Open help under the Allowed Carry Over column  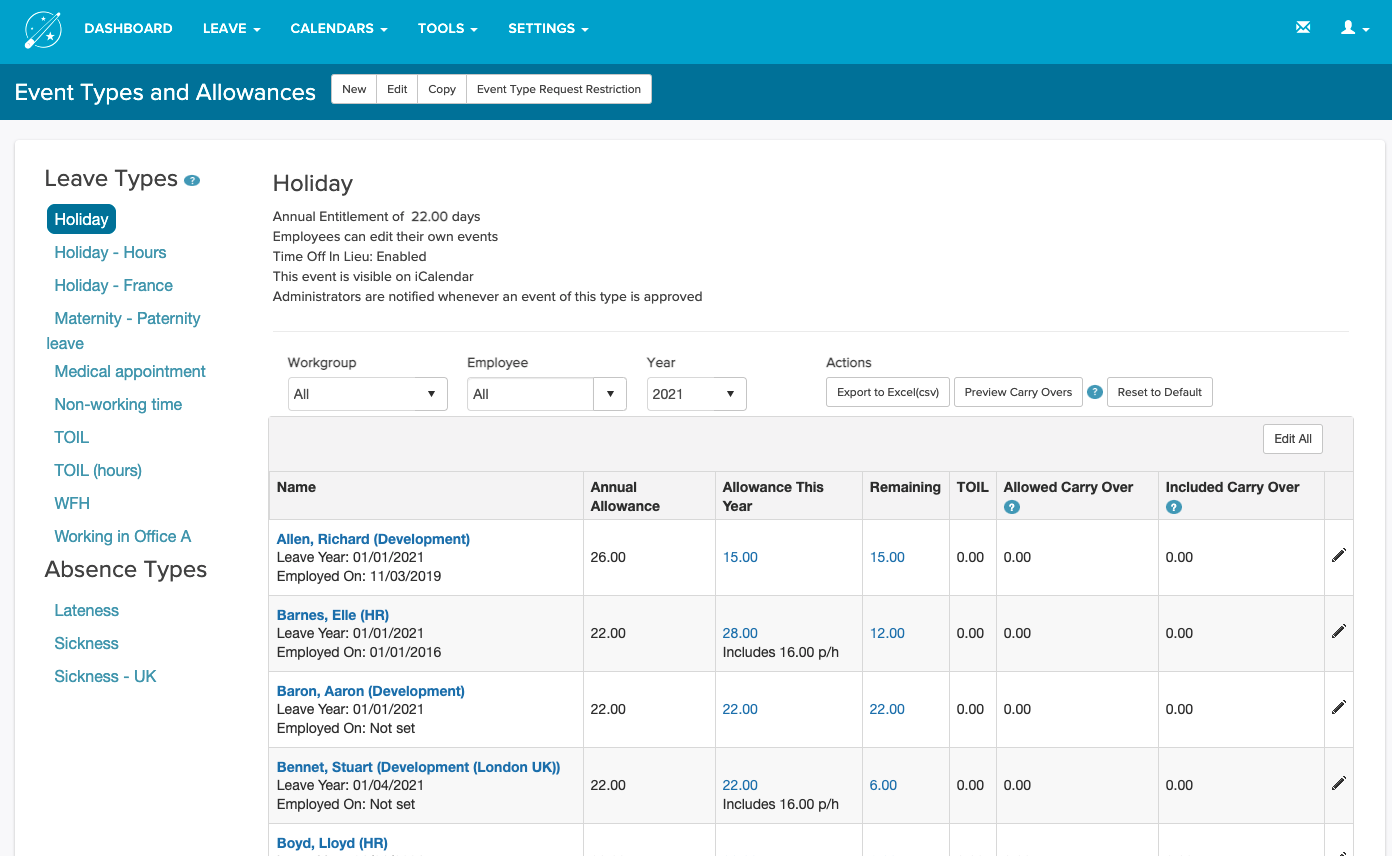pos(1012,507)
